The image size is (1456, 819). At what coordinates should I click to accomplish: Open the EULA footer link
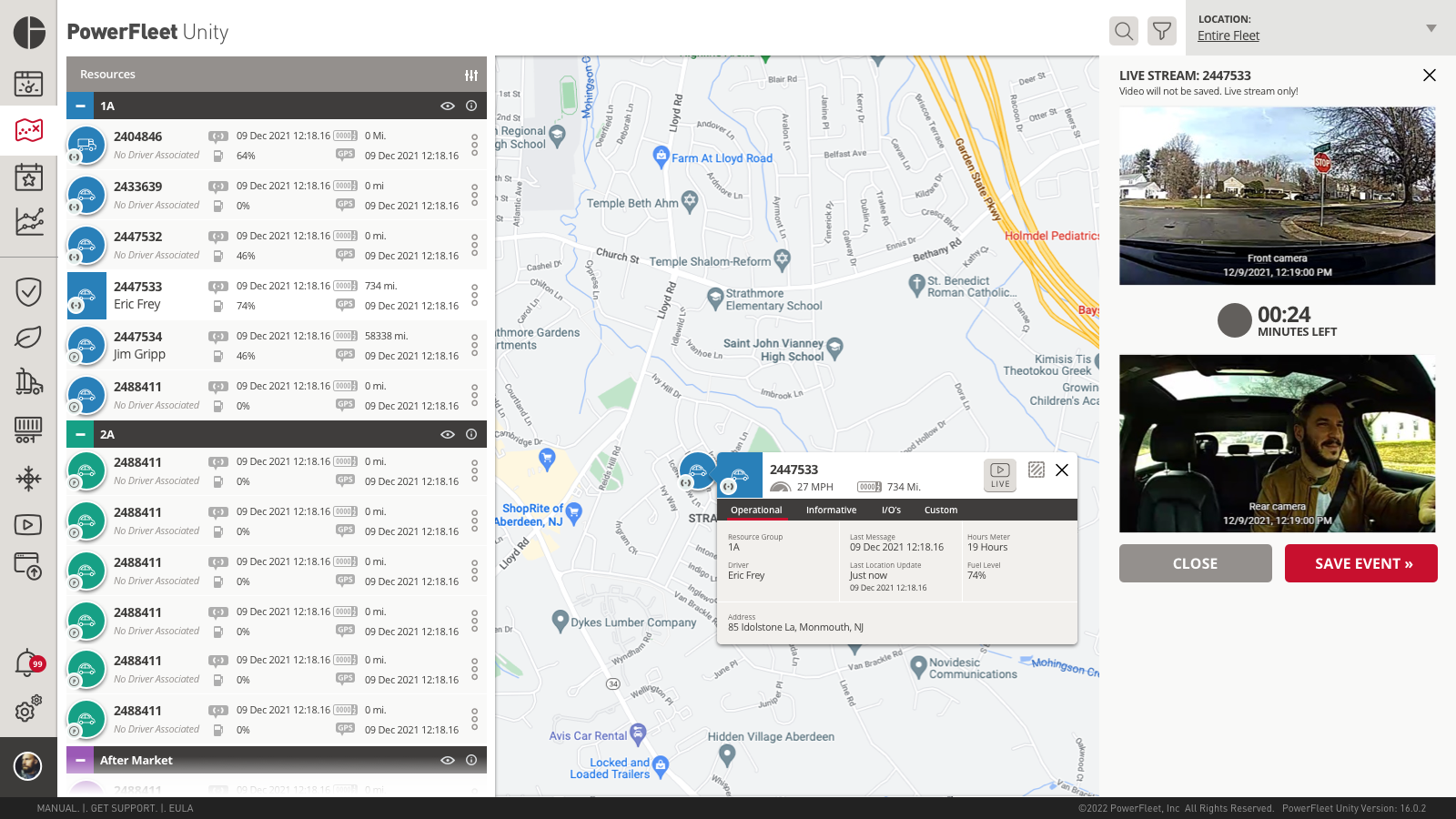click(181, 808)
